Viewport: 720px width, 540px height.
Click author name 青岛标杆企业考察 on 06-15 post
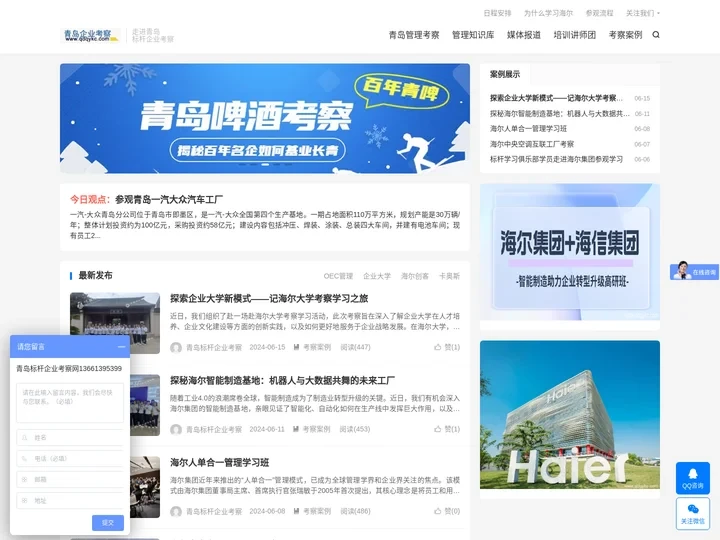[x=214, y=348]
